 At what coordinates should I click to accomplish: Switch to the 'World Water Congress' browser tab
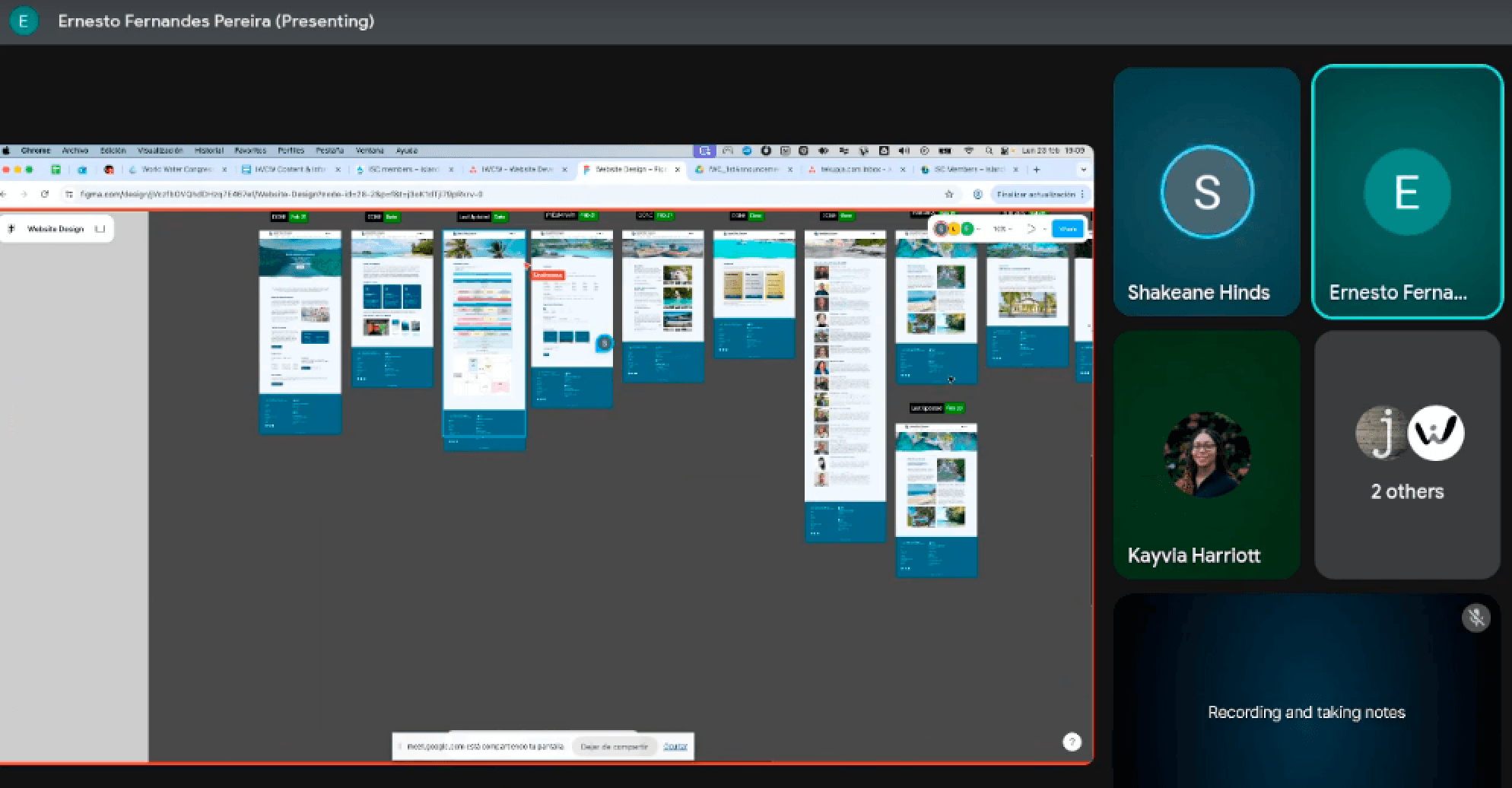coord(178,170)
